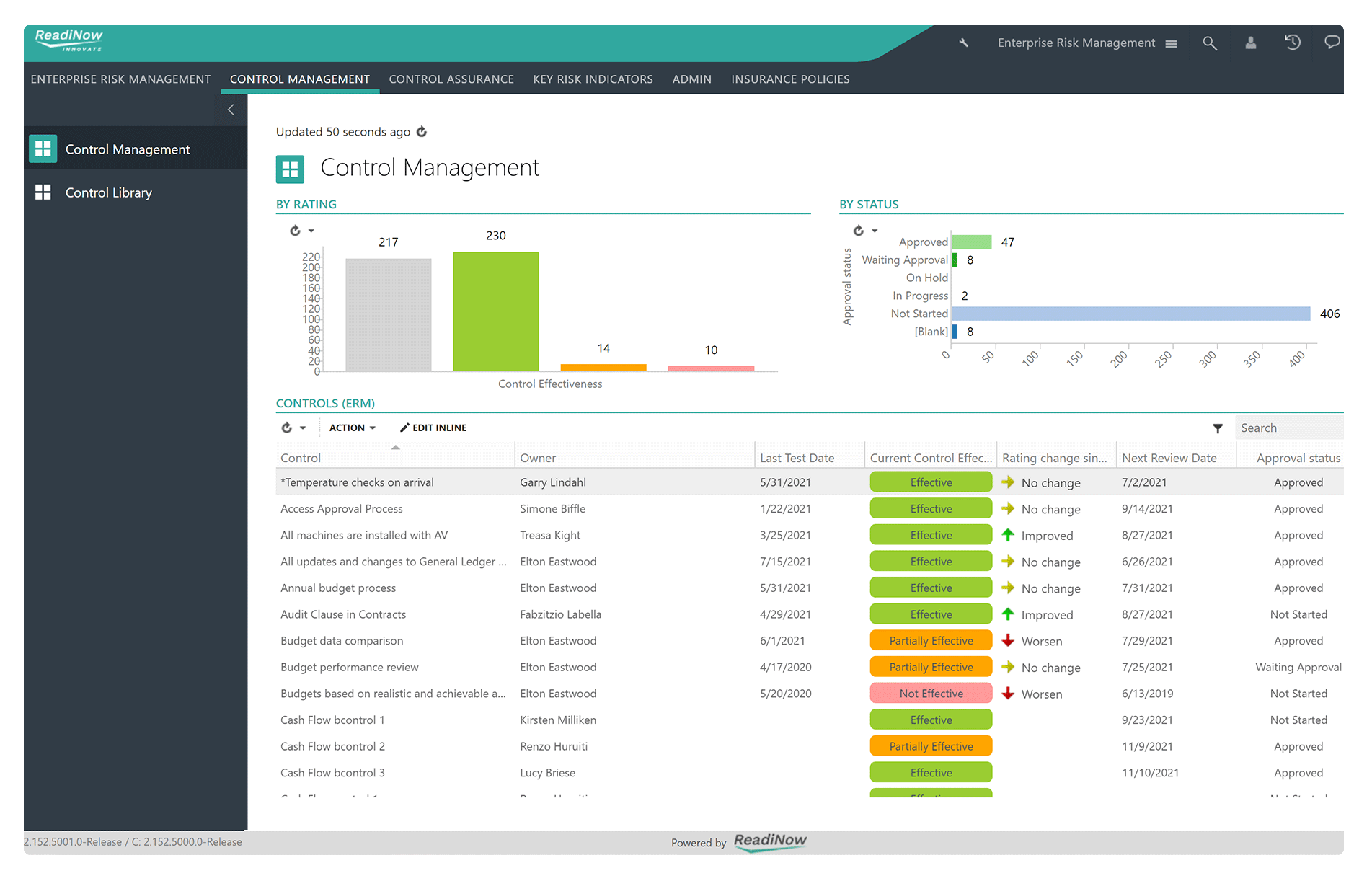Open Control Library in the sidebar
The width and height of the screenshot is (1372, 881).
pos(108,192)
